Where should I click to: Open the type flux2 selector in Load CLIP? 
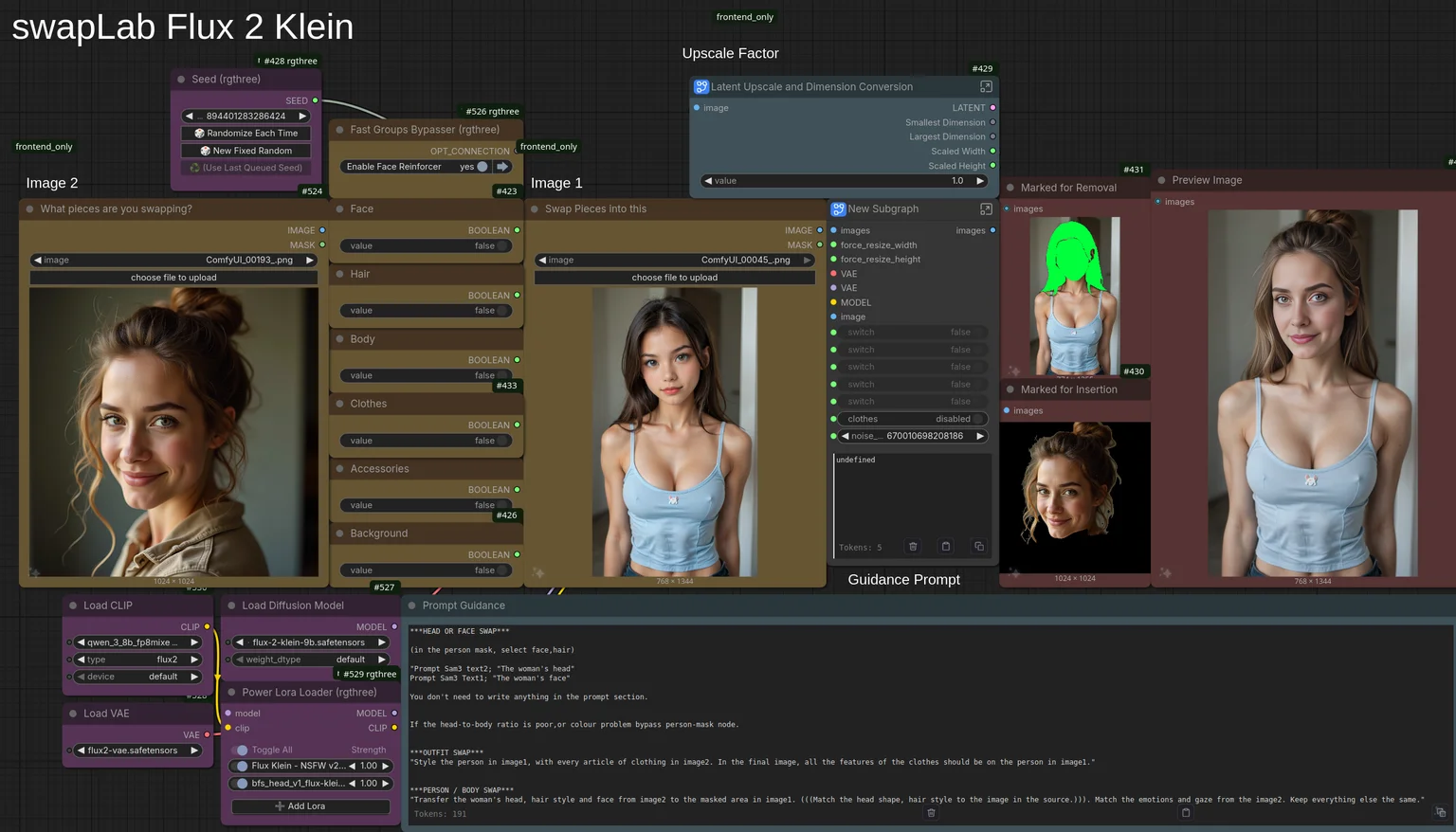pos(138,660)
